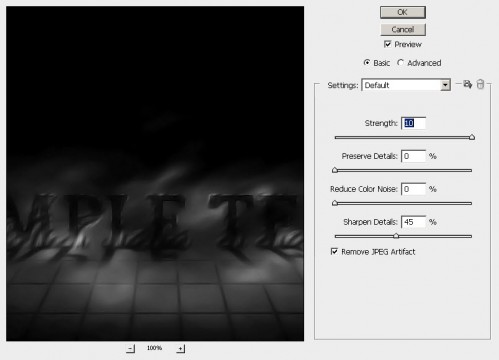This screenshot has width=499, height=360.
Task: Click the Sharpen Details slider handle
Action: pyautogui.click(x=396, y=236)
